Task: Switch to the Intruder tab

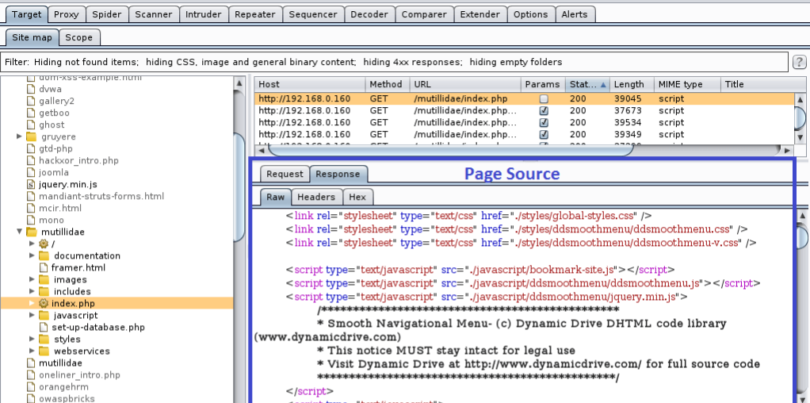Action: 202,15
